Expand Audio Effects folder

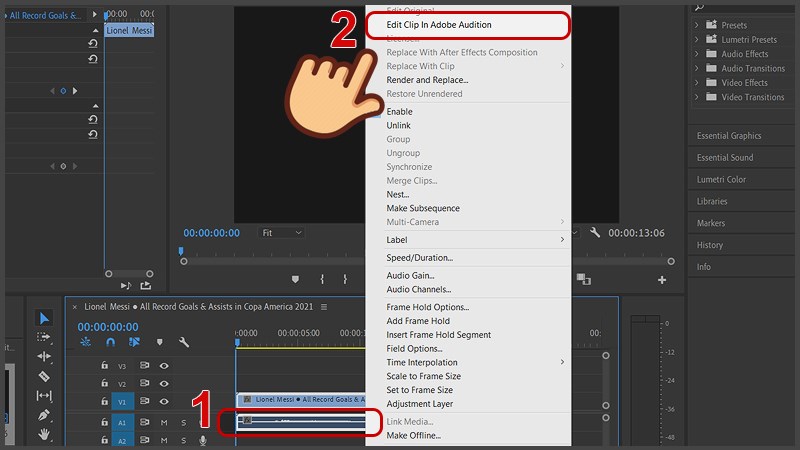[696, 54]
